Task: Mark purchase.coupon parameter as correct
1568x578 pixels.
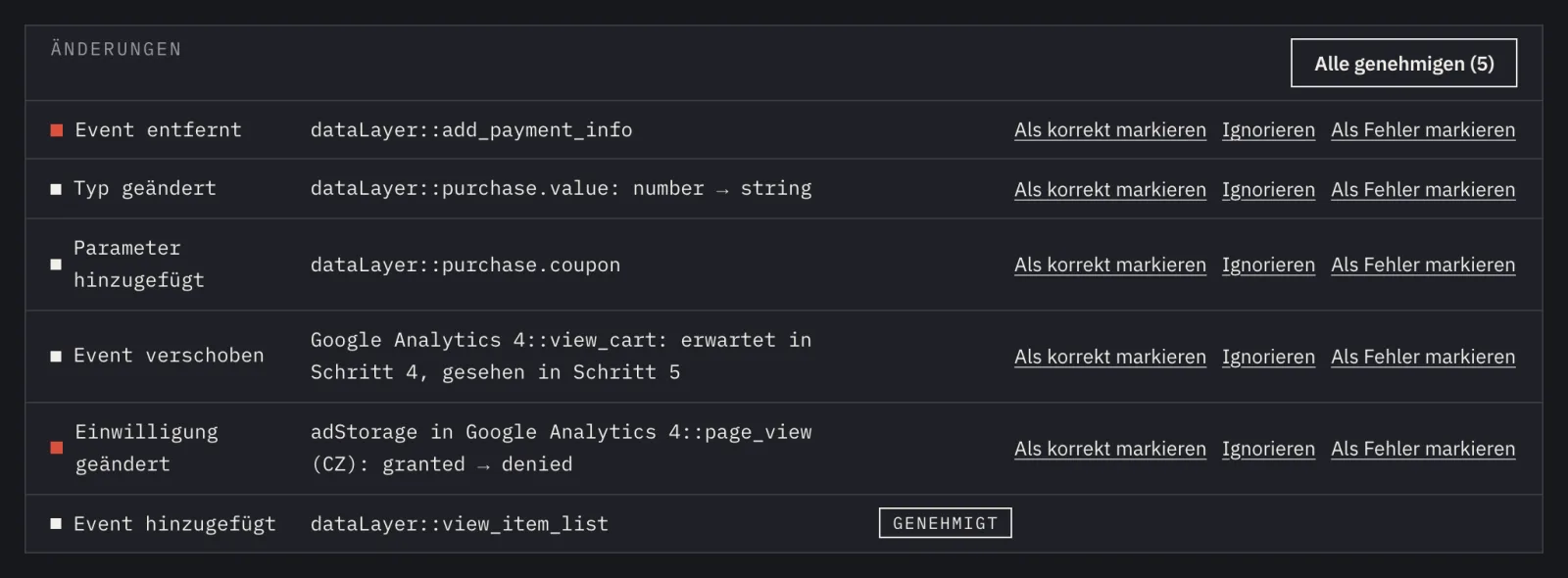Action: tap(1110, 265)
